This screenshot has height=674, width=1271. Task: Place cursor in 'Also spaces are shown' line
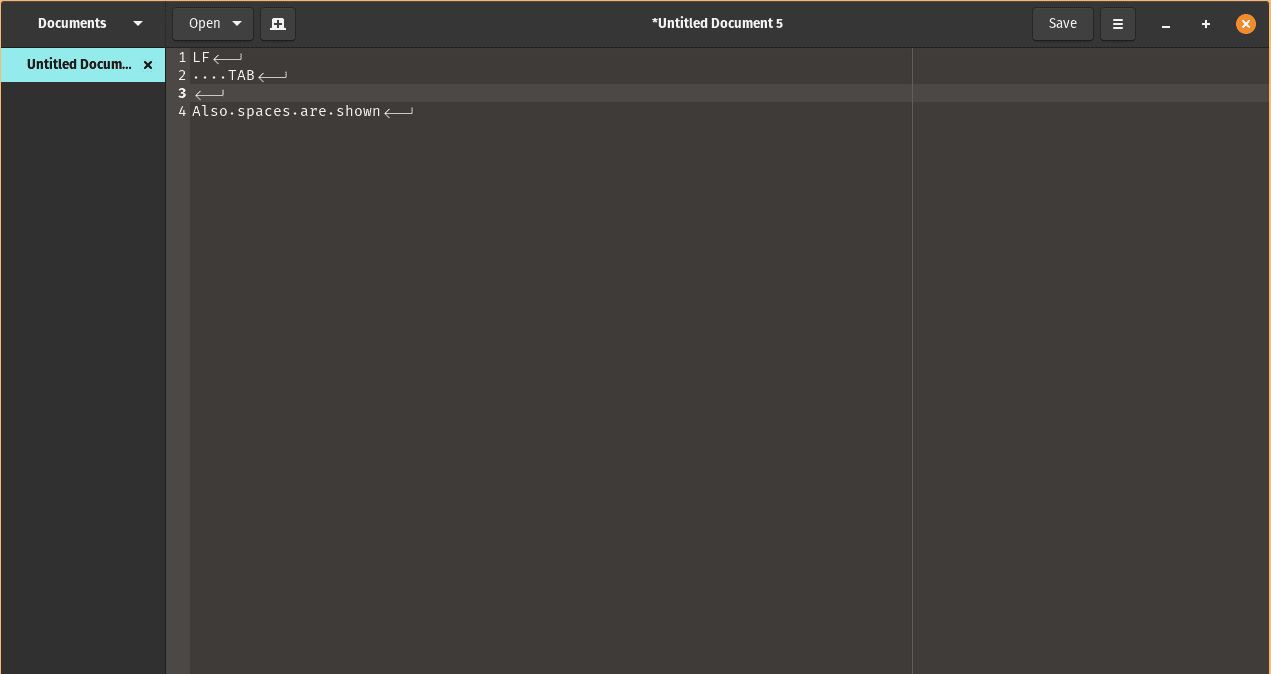click(286, 112)
